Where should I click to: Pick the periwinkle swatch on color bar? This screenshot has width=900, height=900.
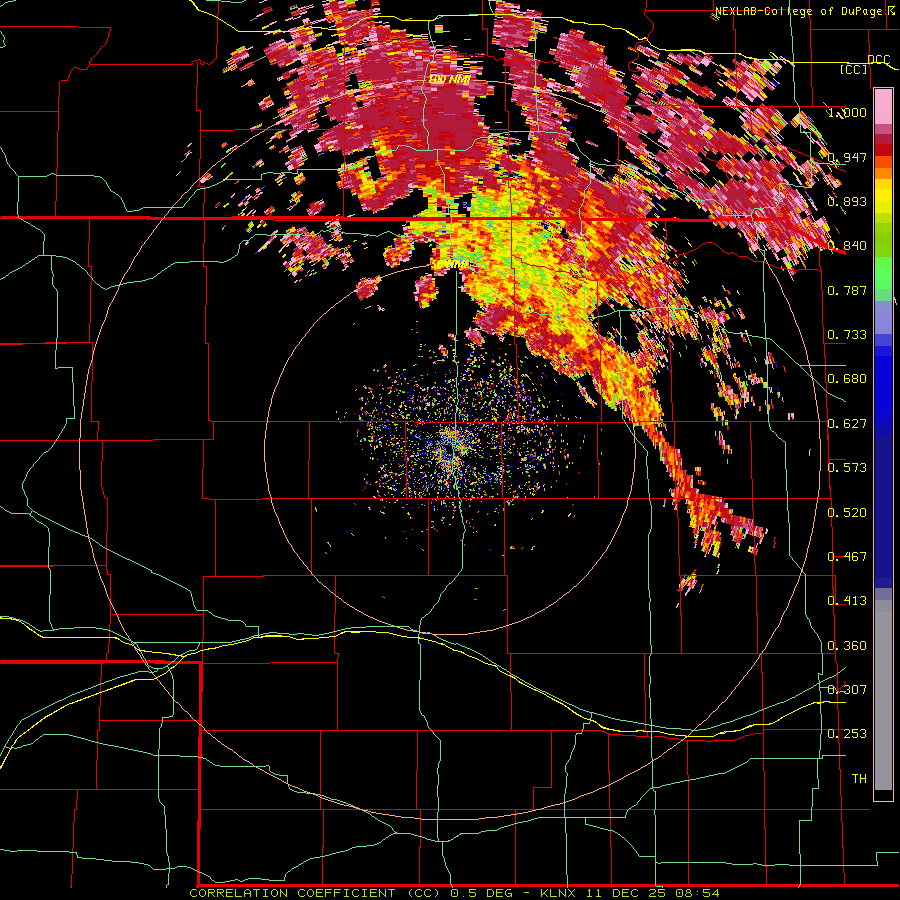[x=883, y=317]
